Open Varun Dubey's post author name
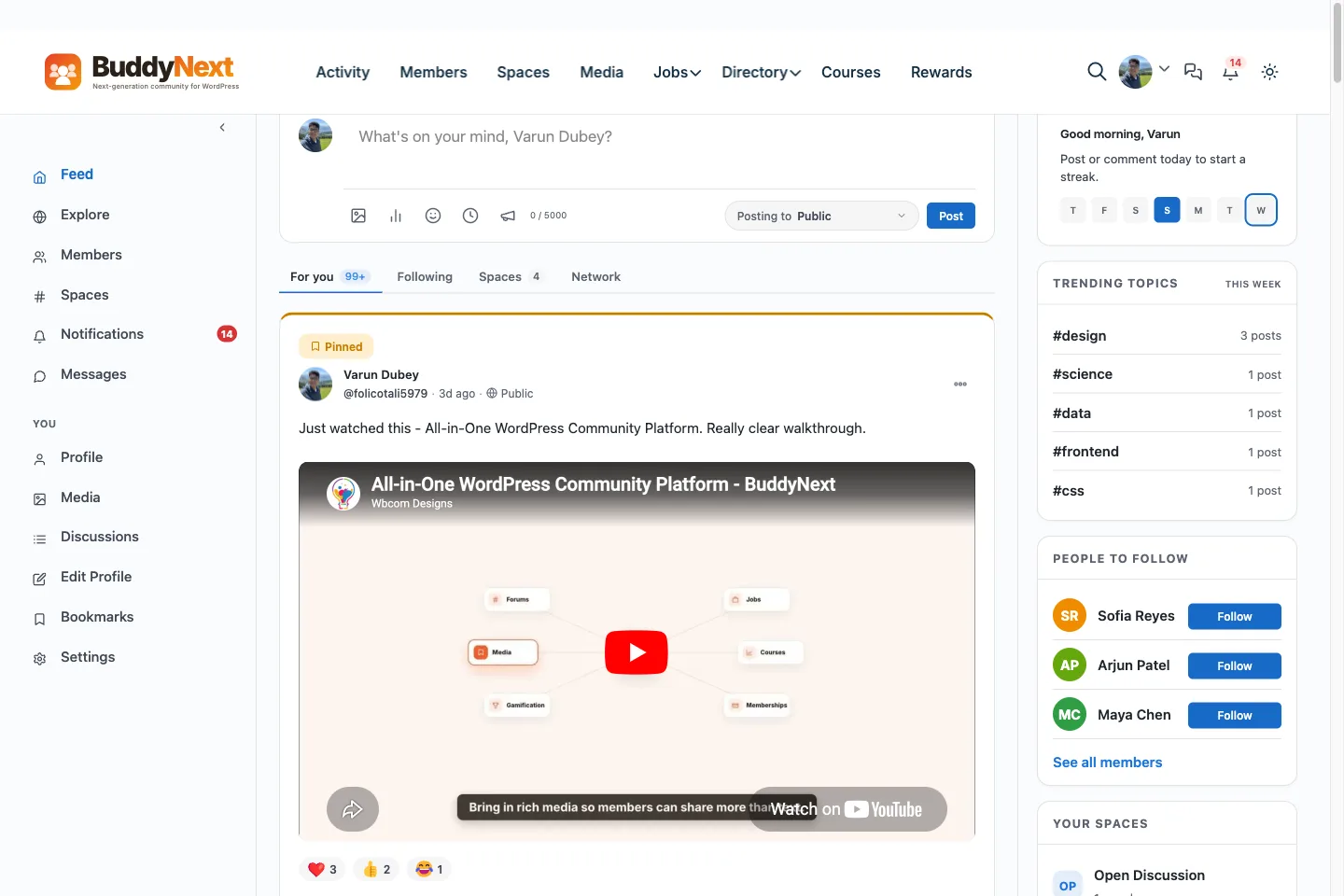This screenshot has height=896, width=1344. pyautogui.click(x=381, y=374)
